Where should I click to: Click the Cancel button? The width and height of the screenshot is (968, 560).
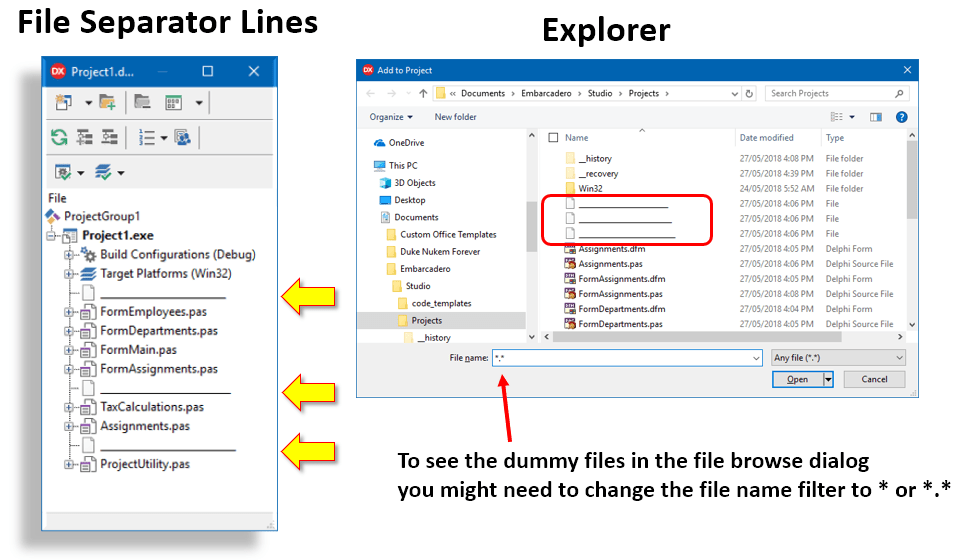(x=874, y=379)
